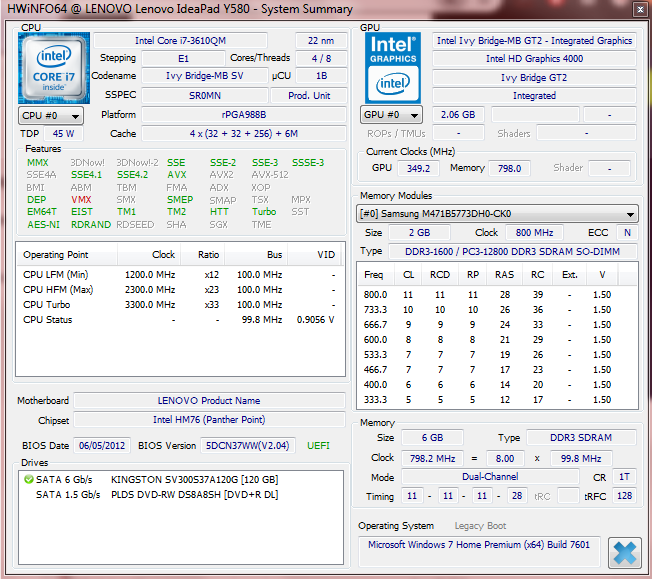Image resolution: width=652 pixels, height=579 pixels.
Task: Click the LENOVO Product Name motherboard field
Action: coord(209,401)
